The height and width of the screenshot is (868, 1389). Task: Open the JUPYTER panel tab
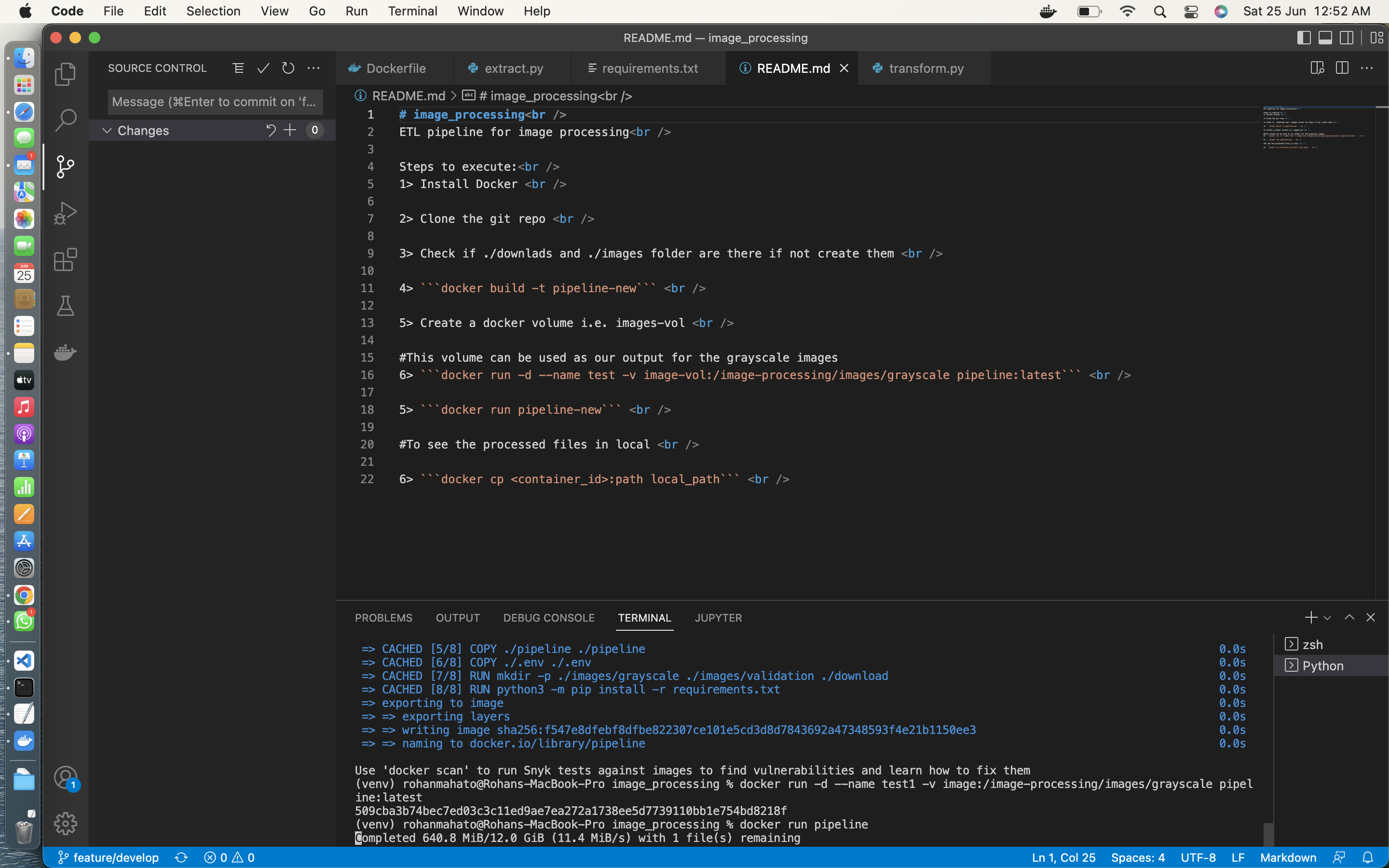718,618
